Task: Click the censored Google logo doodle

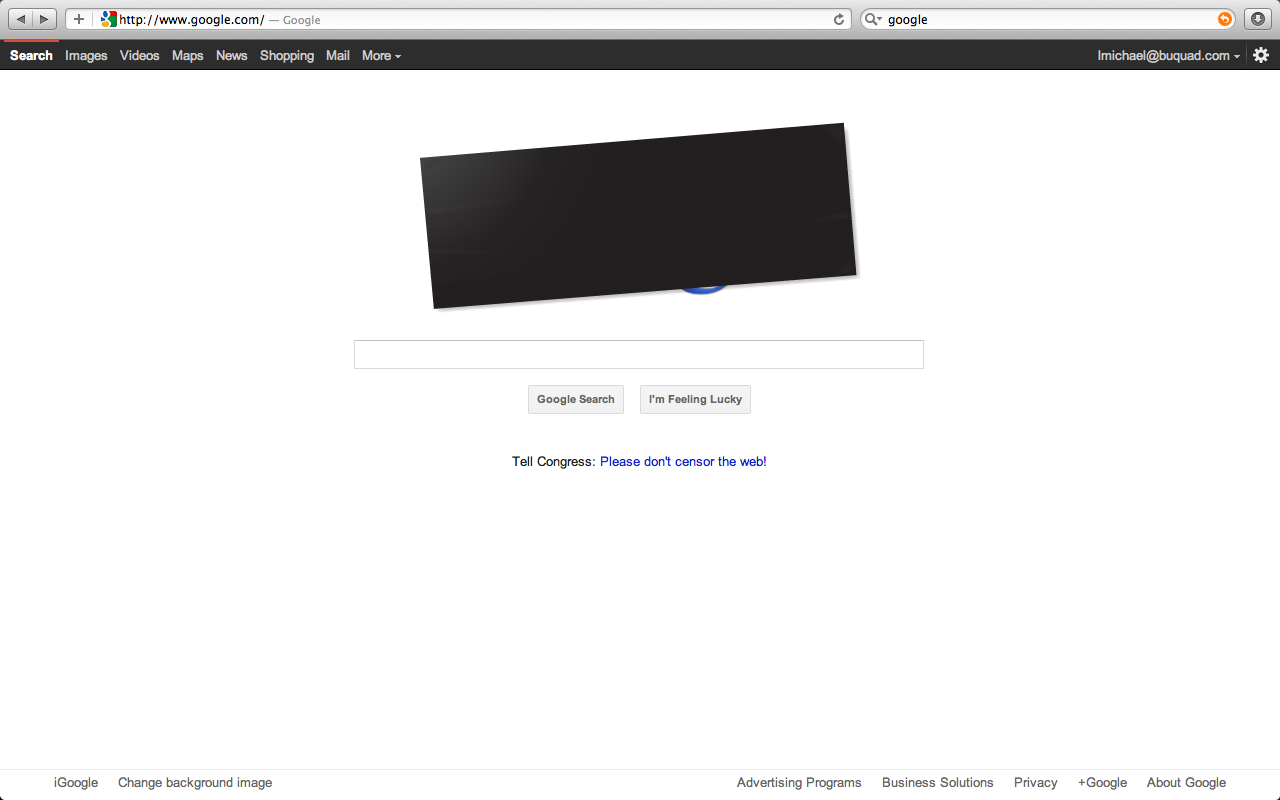Action: [x=638, y=215]
